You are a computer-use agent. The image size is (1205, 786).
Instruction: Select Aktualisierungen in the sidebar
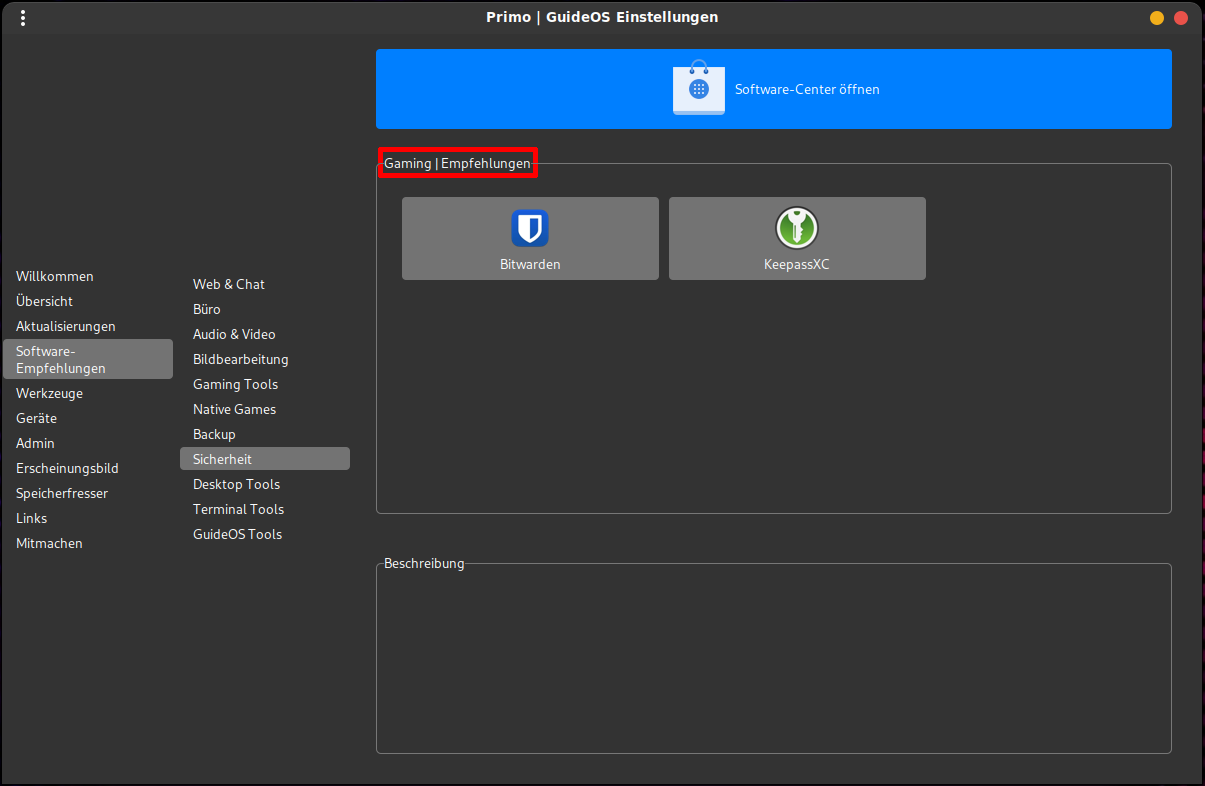[x=66, y=326]
